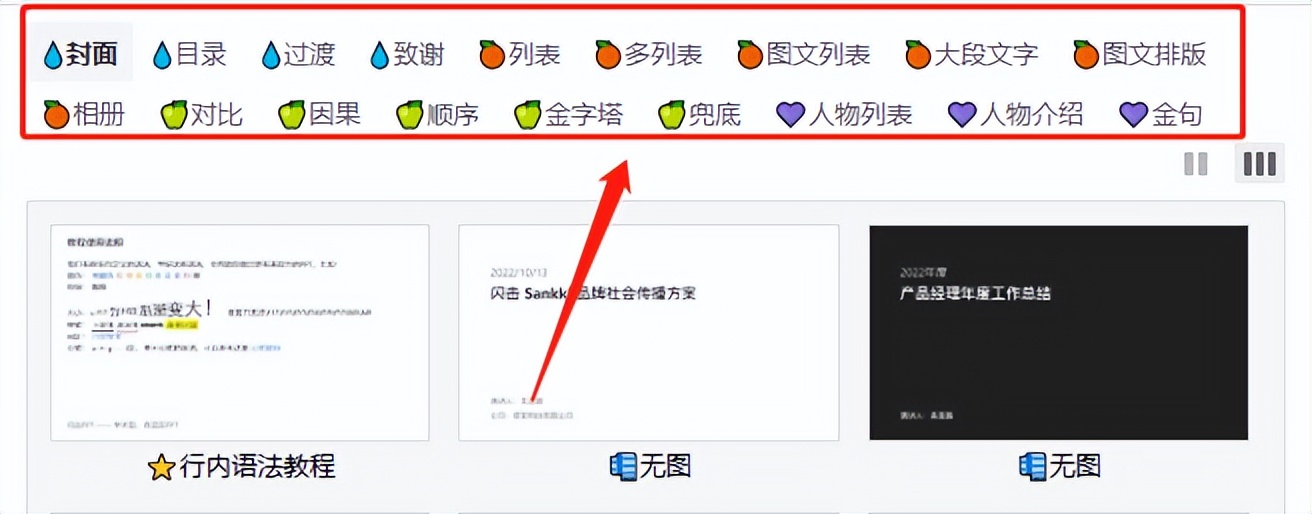The image size is (1312, 514).
Task: Click the orange icon beside 图文排版
Action: click(x=1087, y=55)
